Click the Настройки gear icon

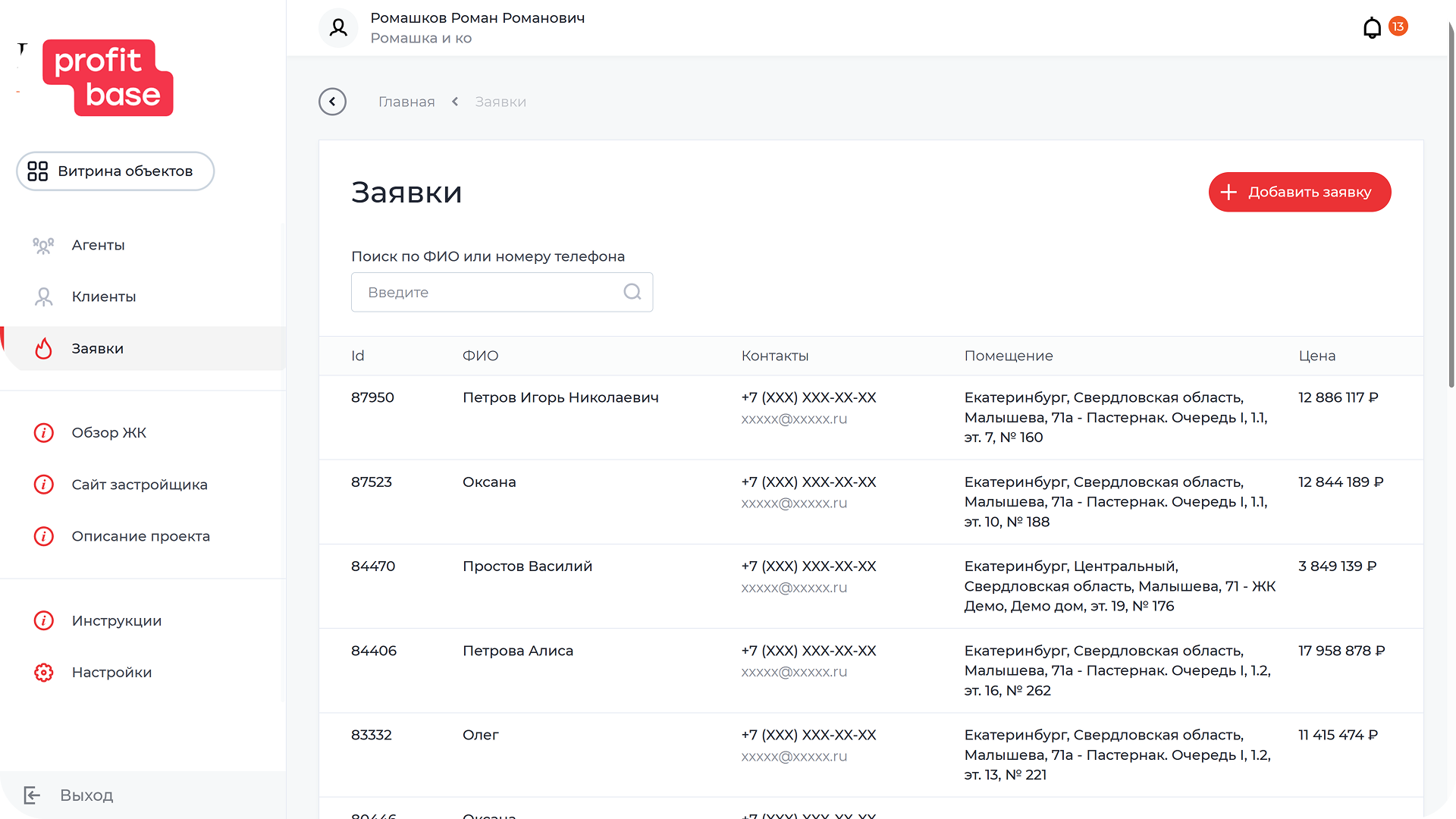[44, 672]
